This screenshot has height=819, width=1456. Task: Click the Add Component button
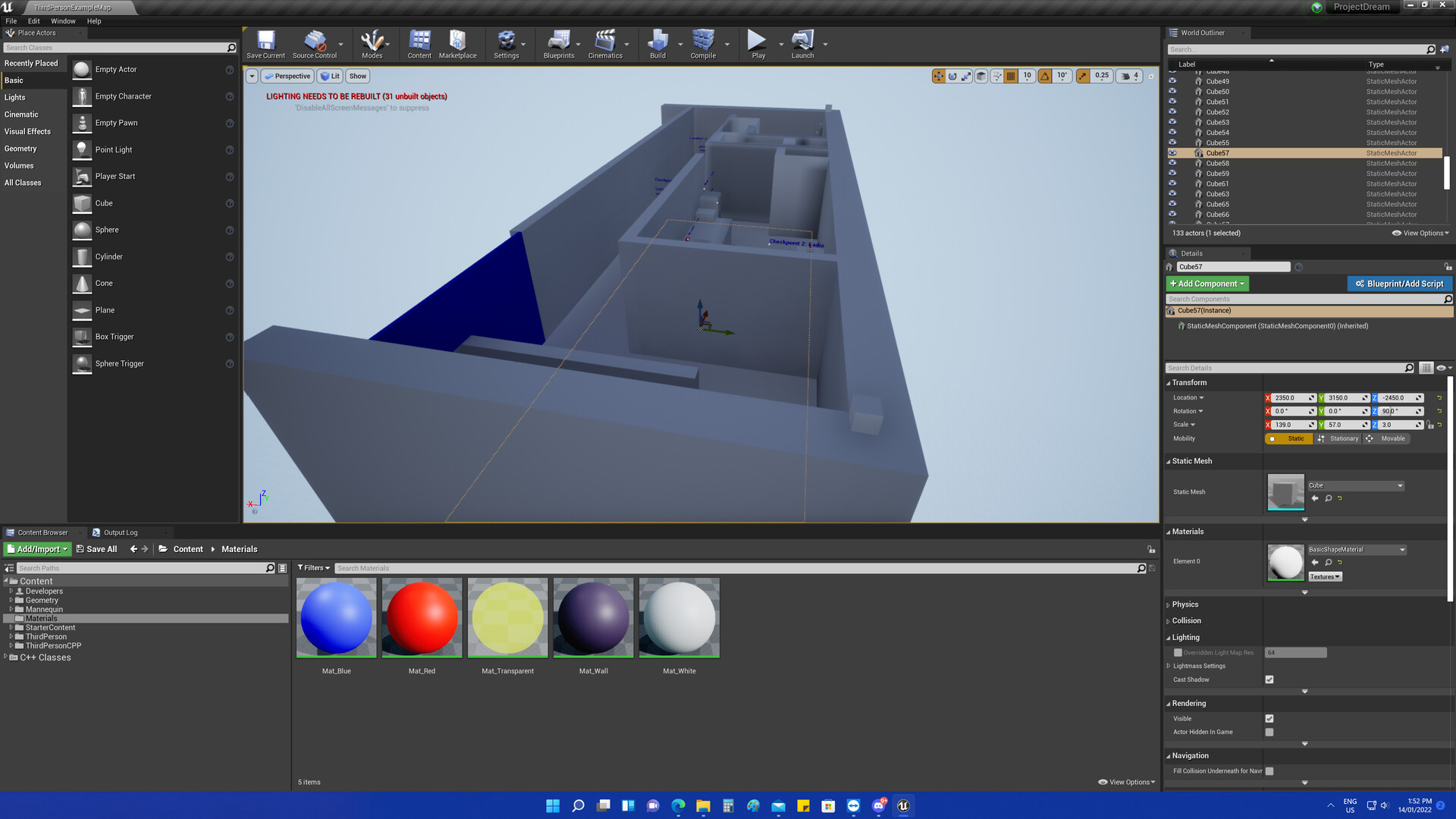(1207, 284)
